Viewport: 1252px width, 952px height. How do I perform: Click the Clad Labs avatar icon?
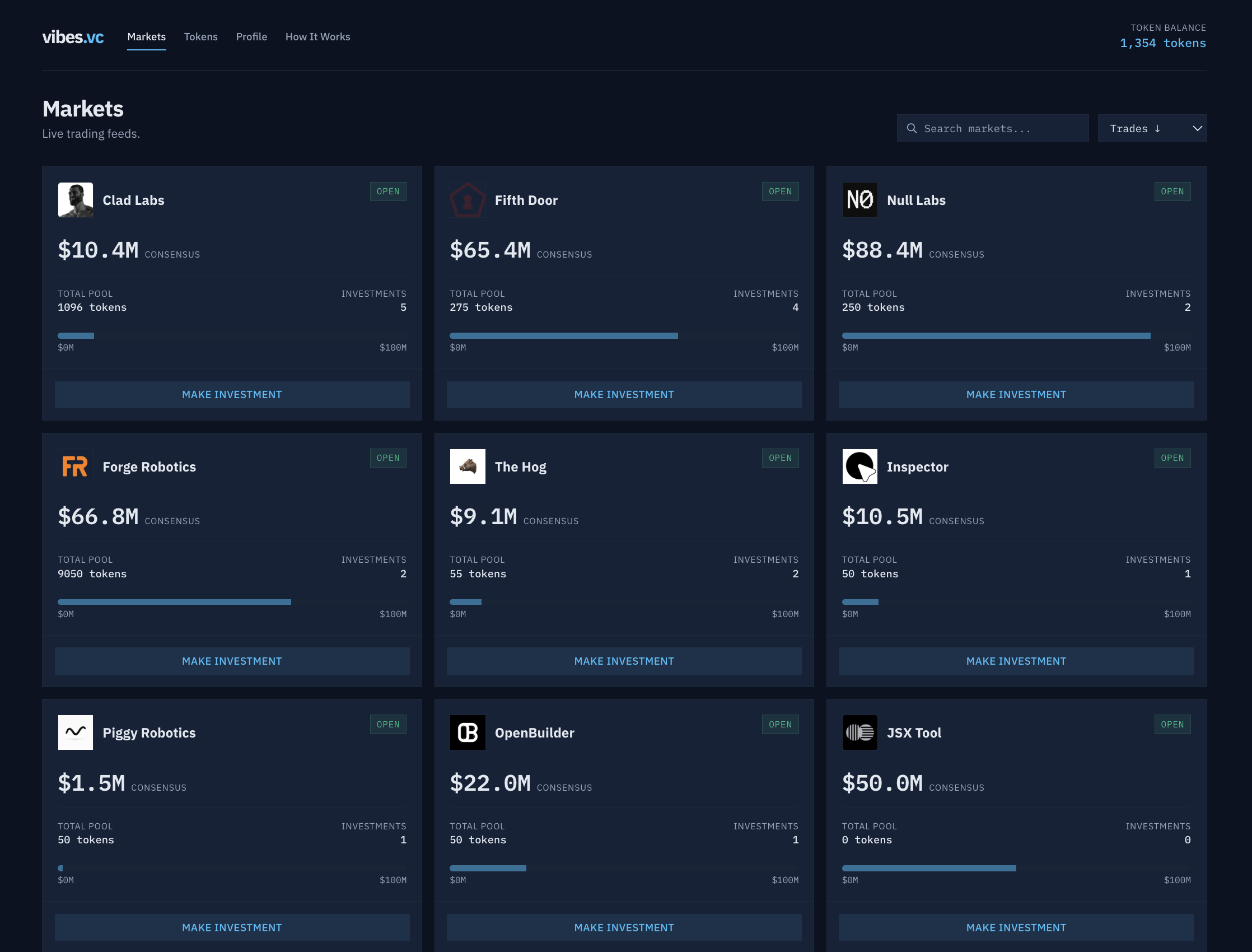coord(76,200)
